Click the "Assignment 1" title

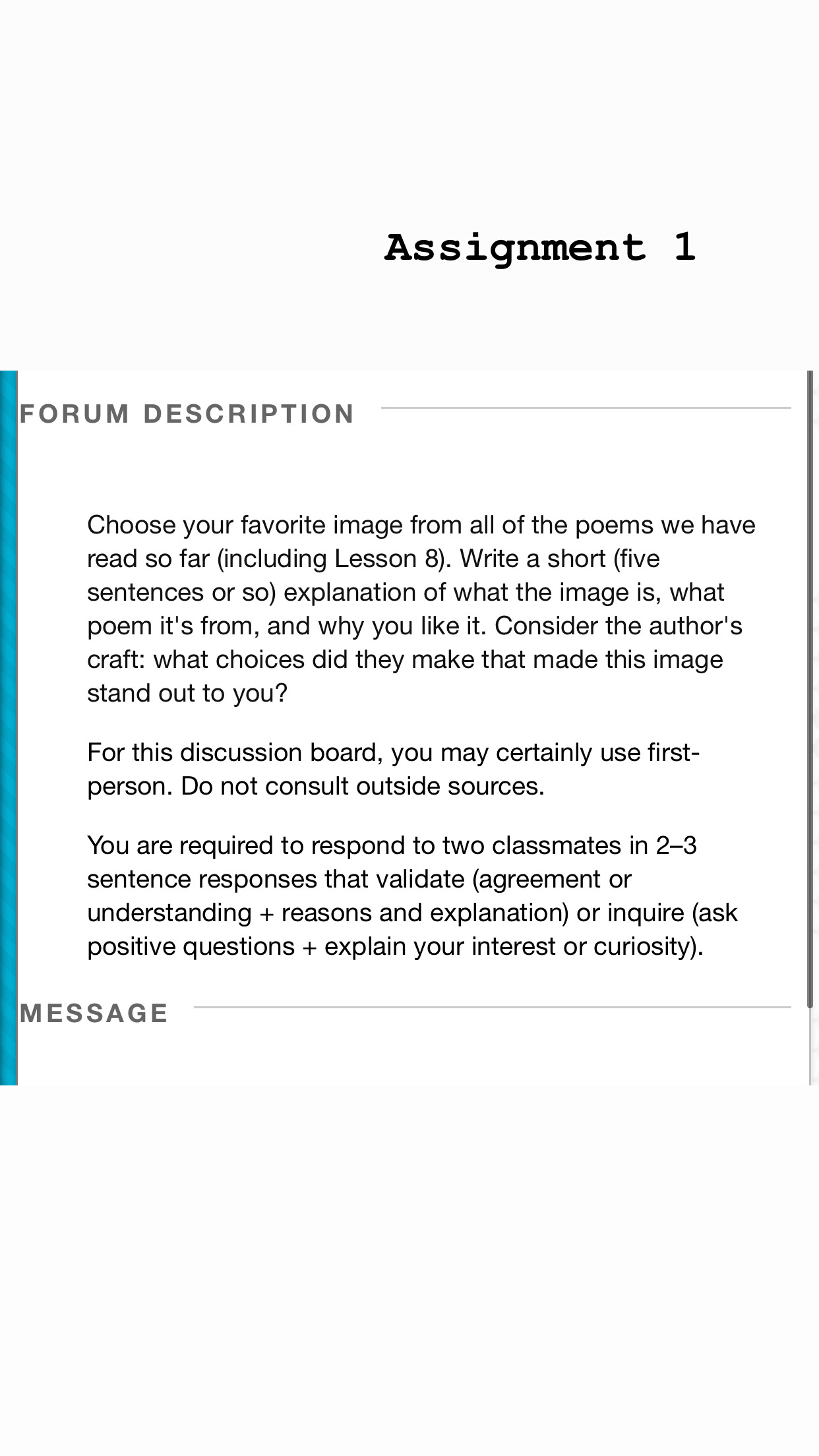pos(539,248)
